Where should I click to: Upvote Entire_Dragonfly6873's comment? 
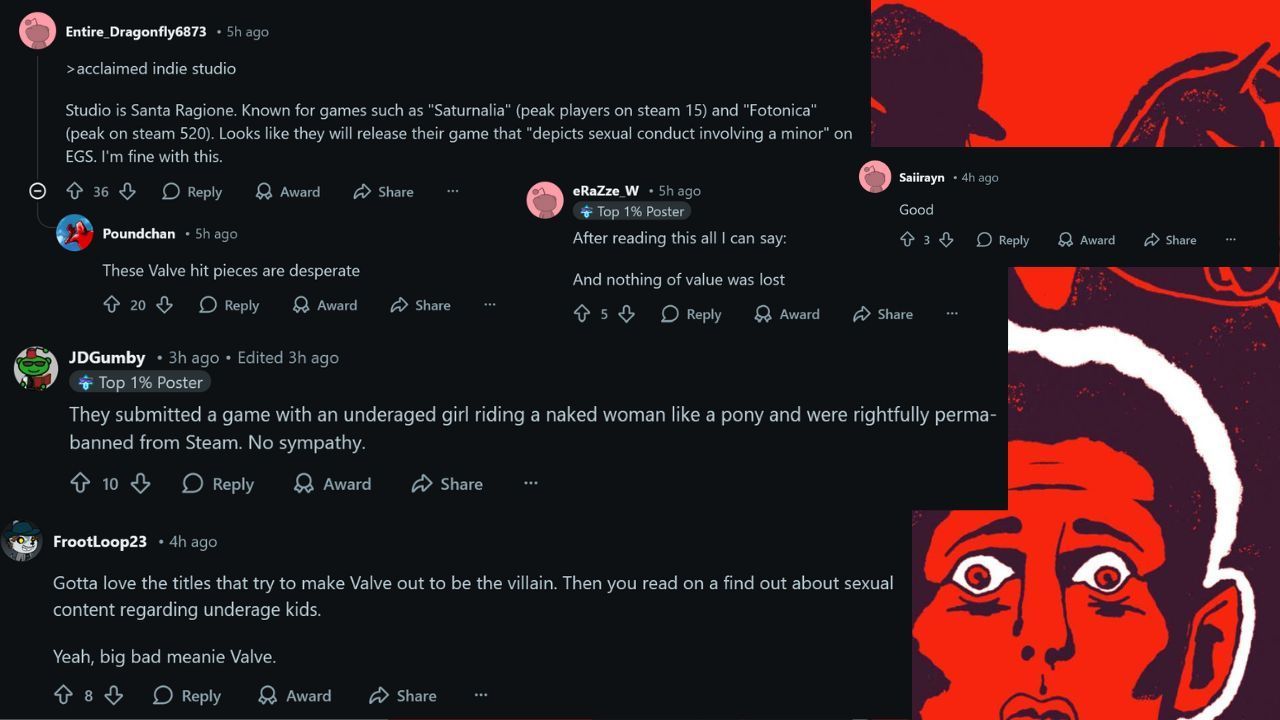[74, 191]
